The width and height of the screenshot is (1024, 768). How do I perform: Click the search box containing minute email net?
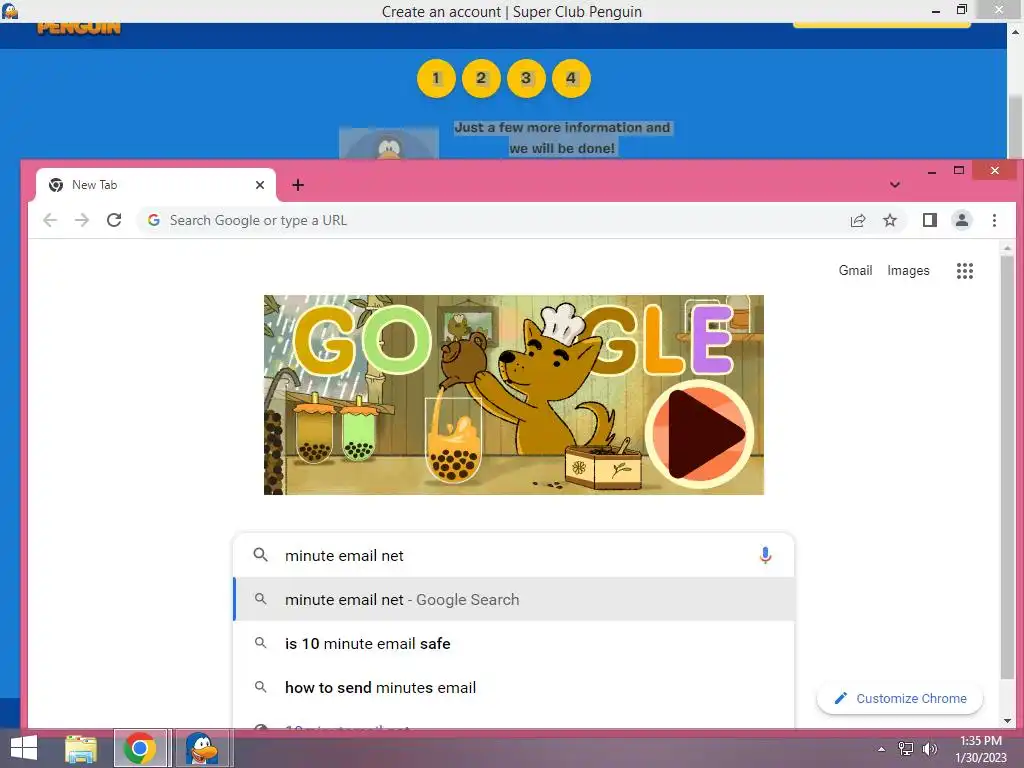pyautogui.click(x=513, y=555)
